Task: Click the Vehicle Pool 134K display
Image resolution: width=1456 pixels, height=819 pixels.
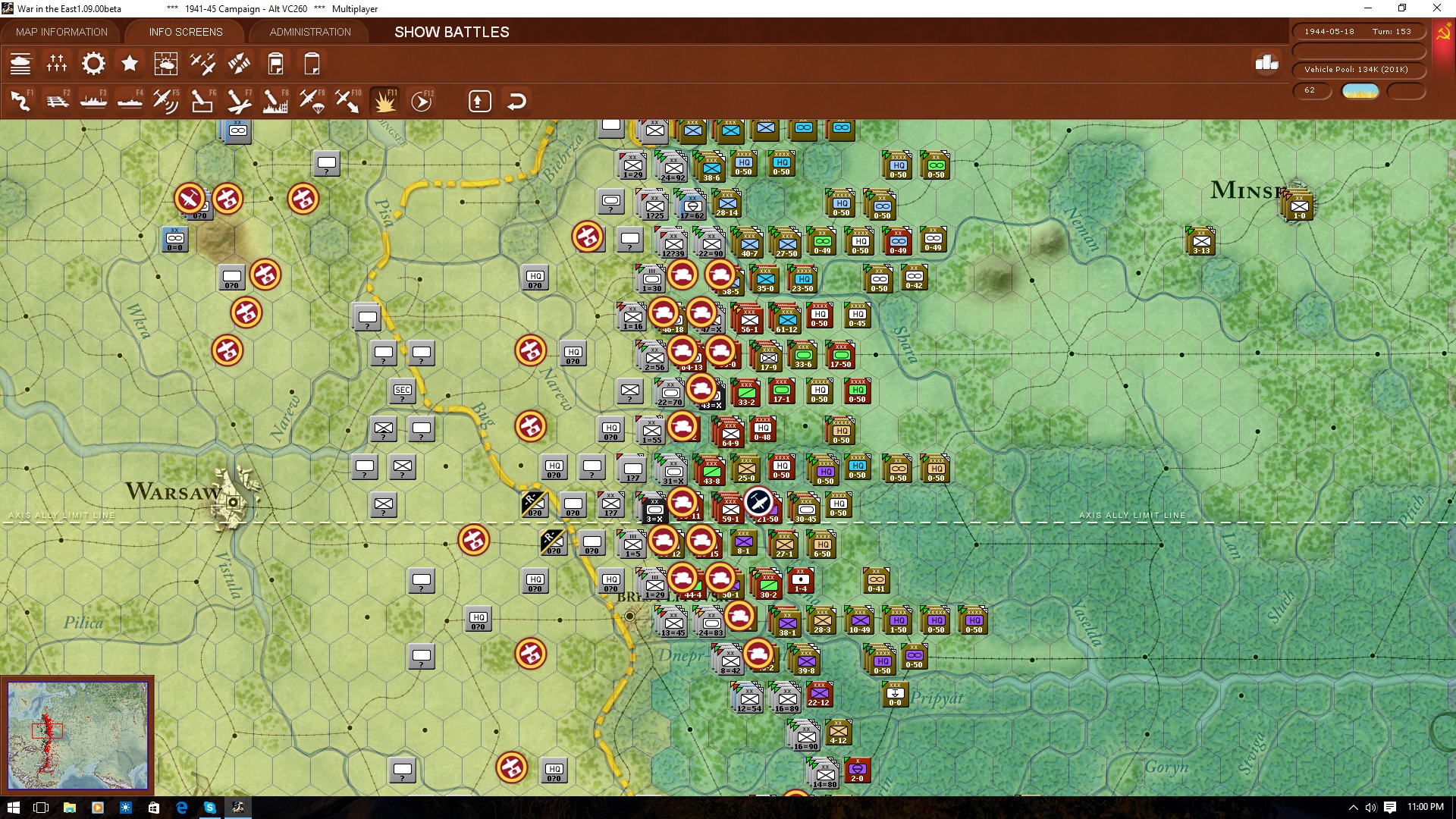Action: 1358,70
